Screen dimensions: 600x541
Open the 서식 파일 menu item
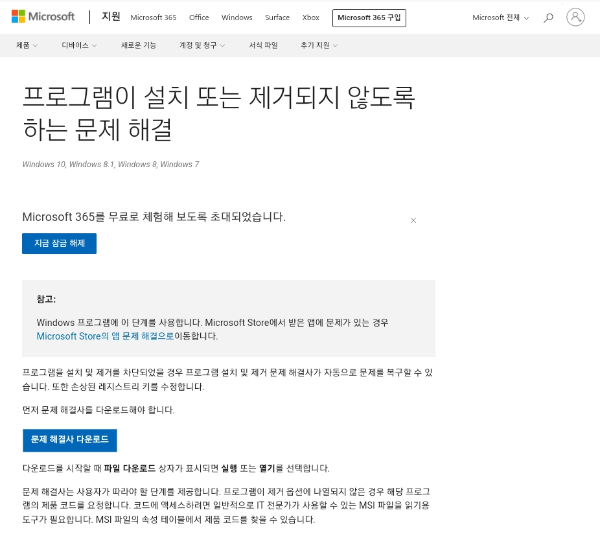point(263,46)
